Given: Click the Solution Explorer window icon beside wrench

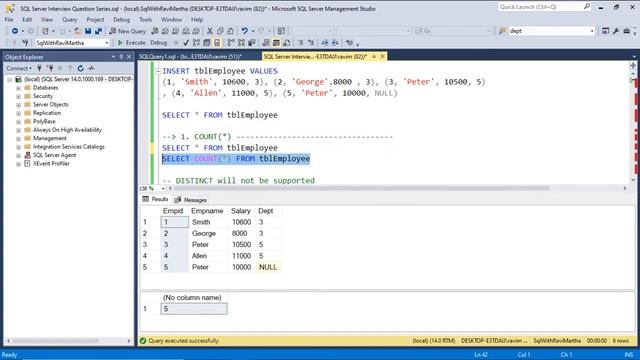Looking at the screenshot, I should point(605,31).
